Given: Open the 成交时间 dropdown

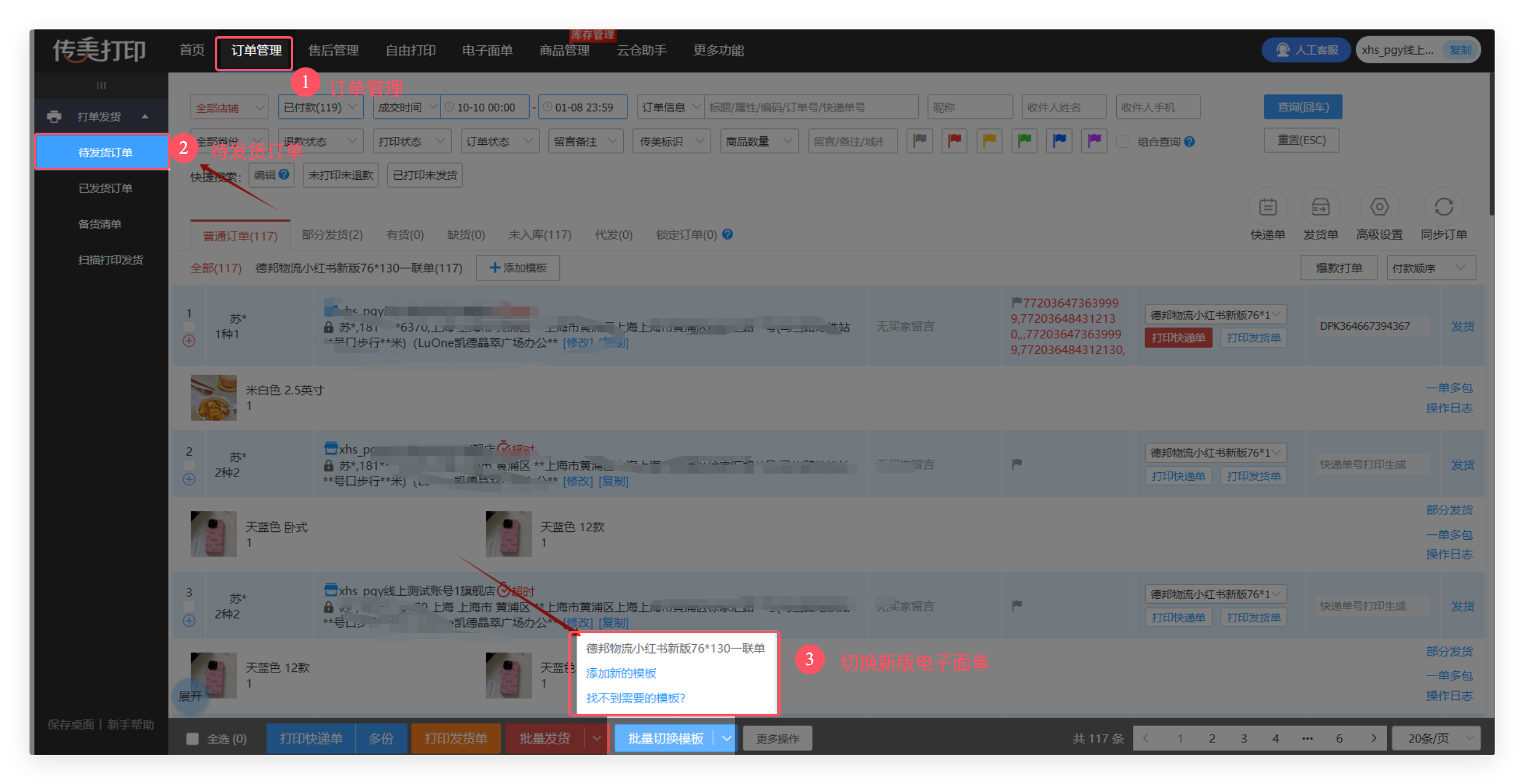Looking at the screenshot, I should click(x=406, y=107).
